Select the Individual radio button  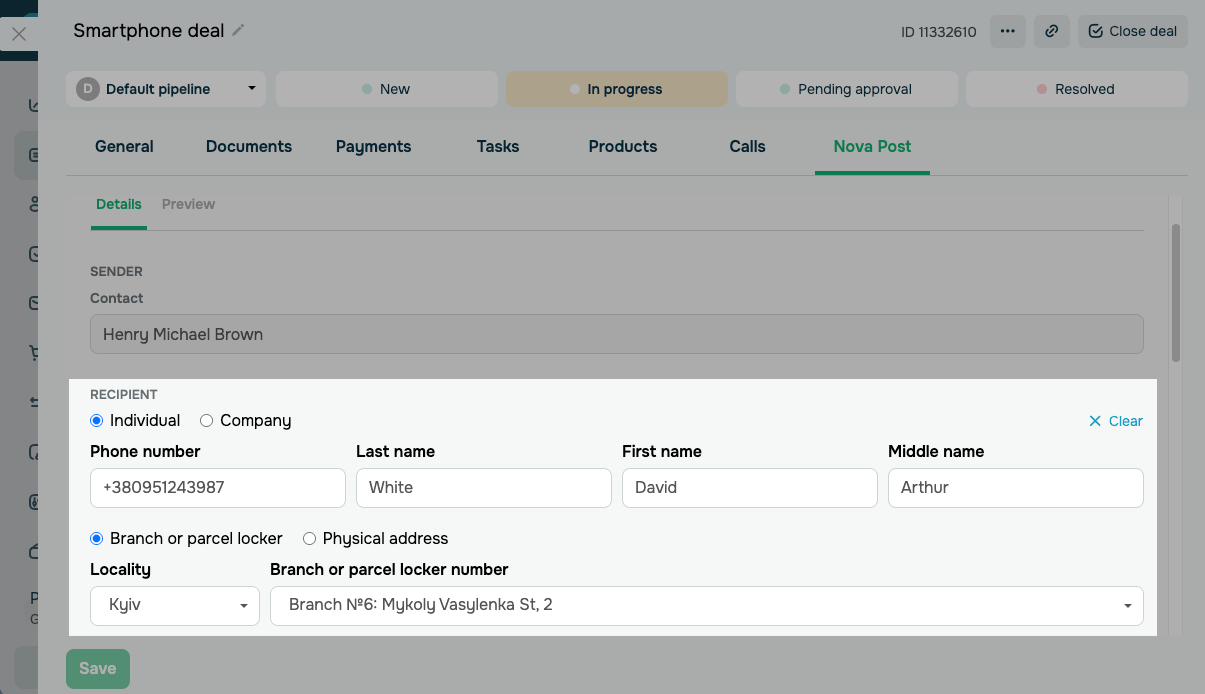[97, 421]
